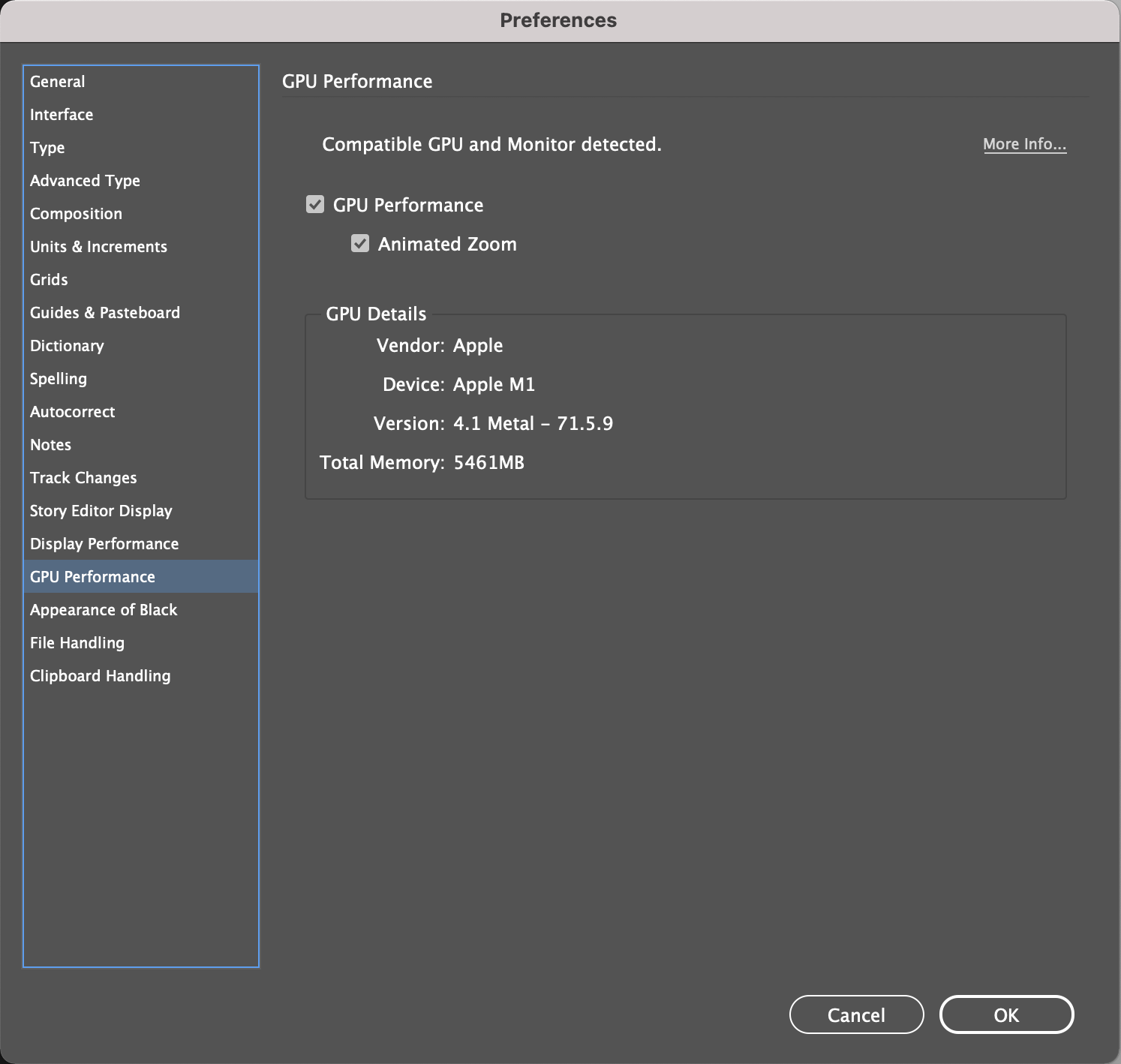Select Dictionary in the sidebar

(x=67, y=346)
